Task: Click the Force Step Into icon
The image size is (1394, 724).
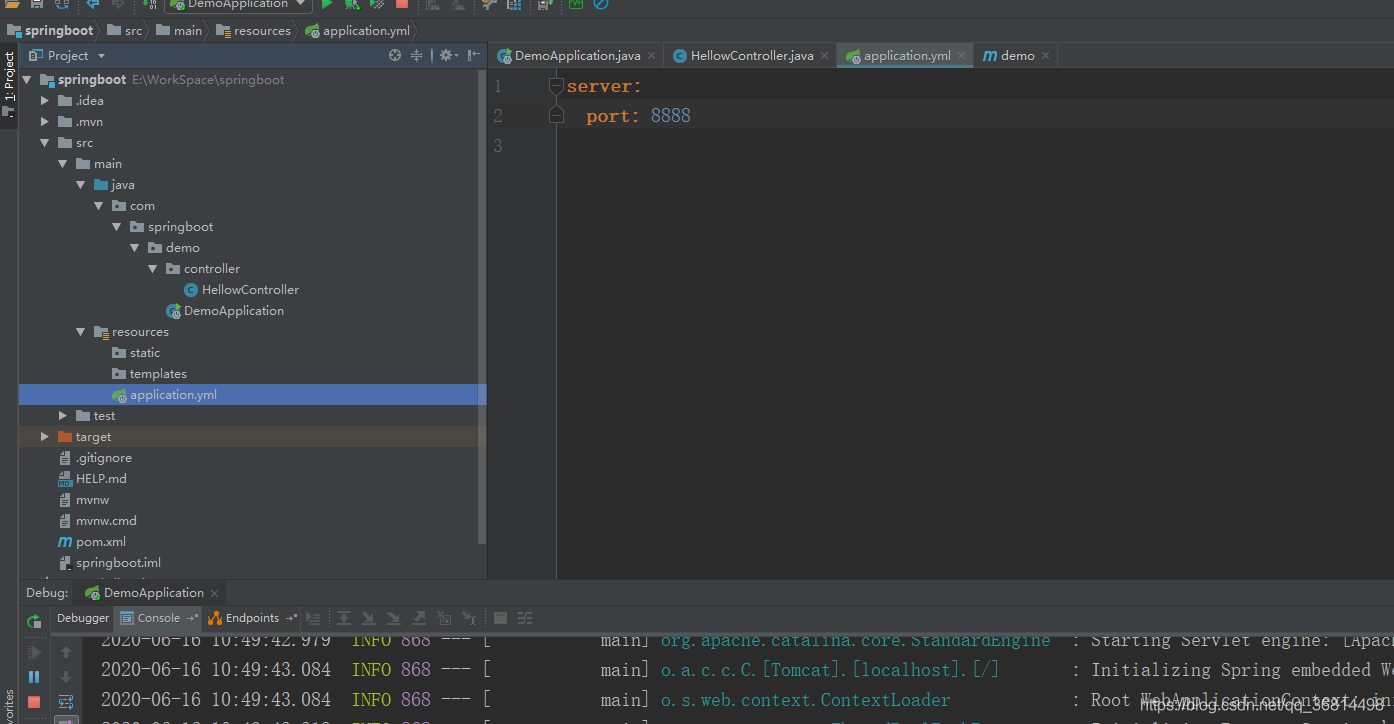Action: pyautogui.click(x=393, y=618)
